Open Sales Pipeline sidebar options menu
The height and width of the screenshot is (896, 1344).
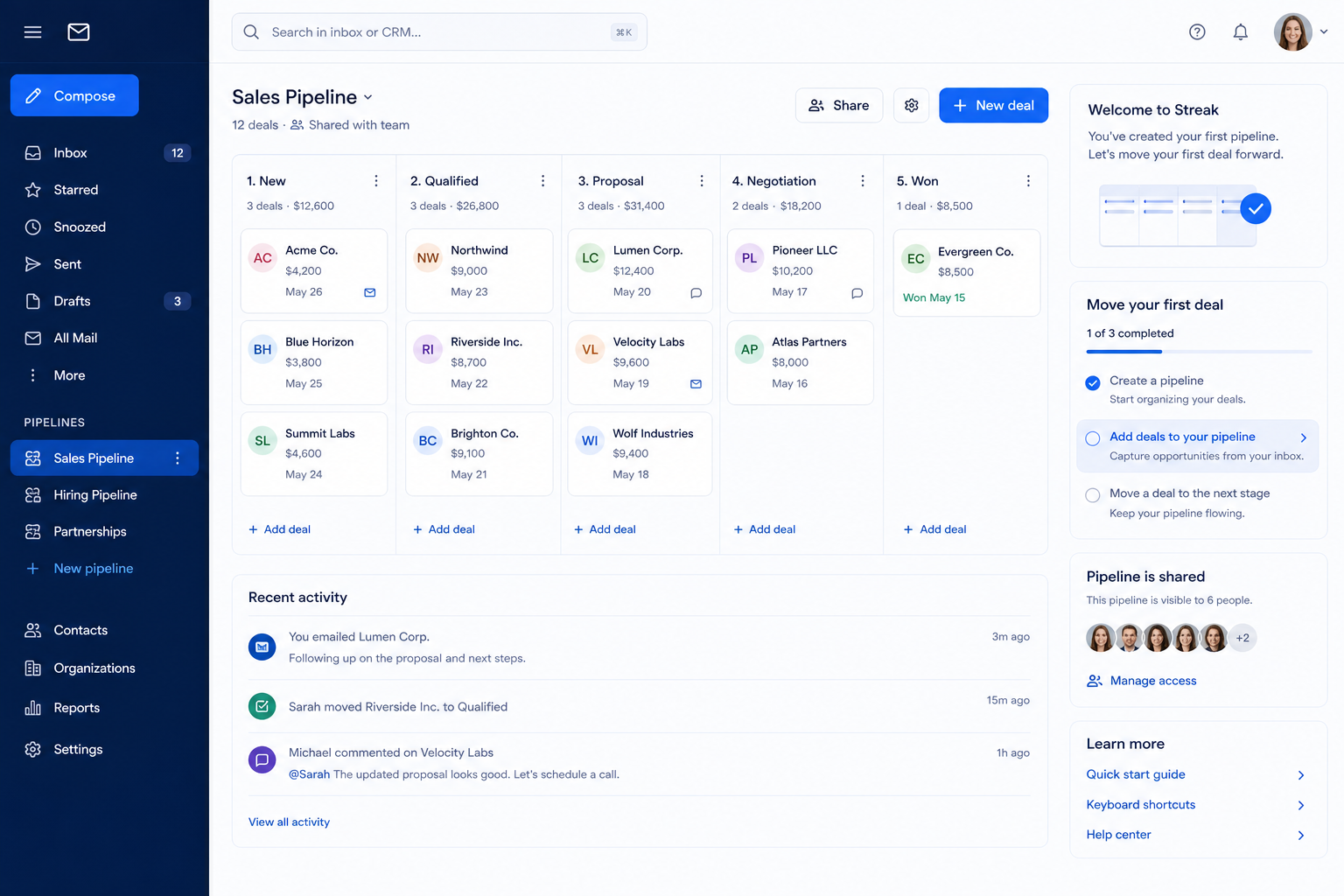(178, 458)
